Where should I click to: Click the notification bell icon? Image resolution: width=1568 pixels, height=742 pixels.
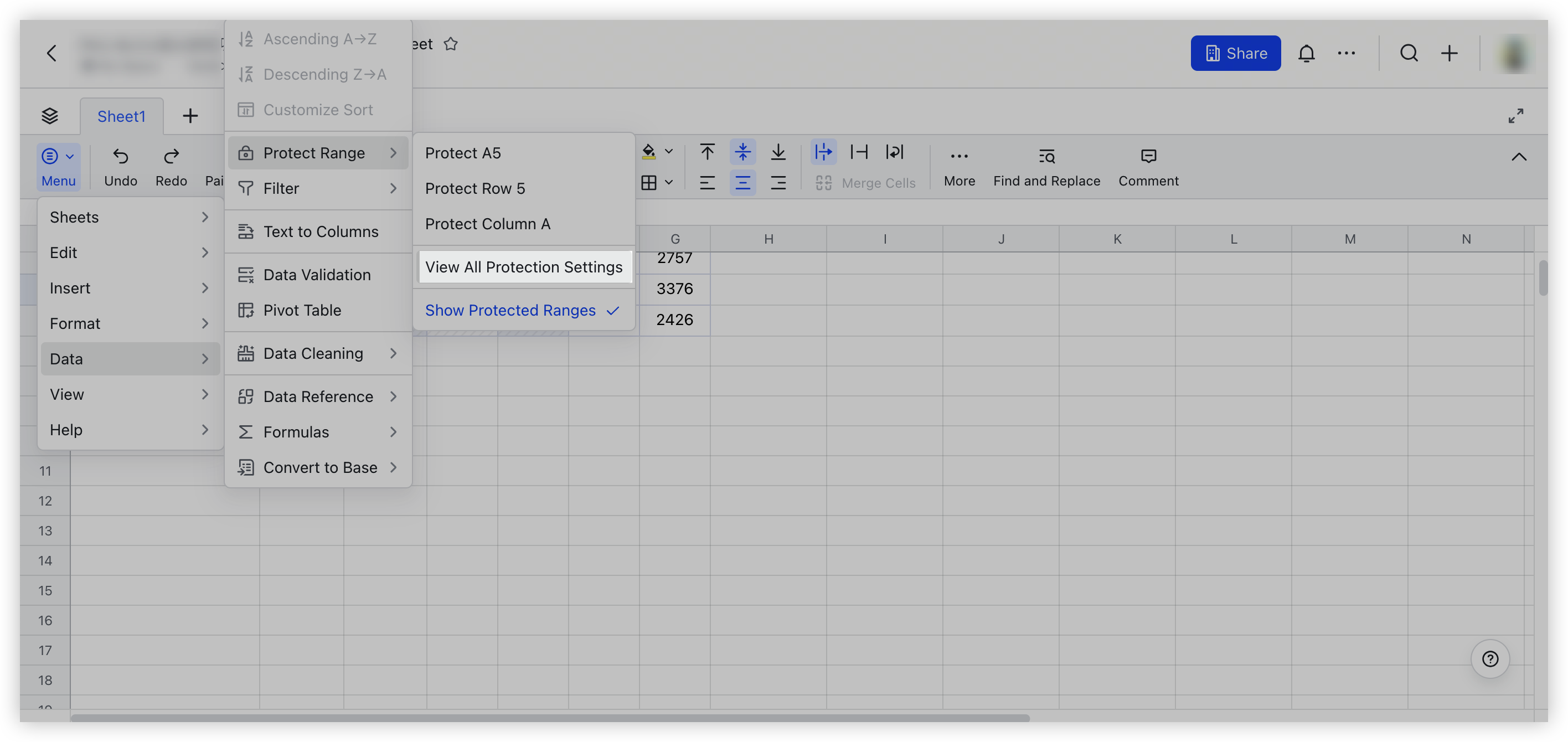[x=1307, y=53]
